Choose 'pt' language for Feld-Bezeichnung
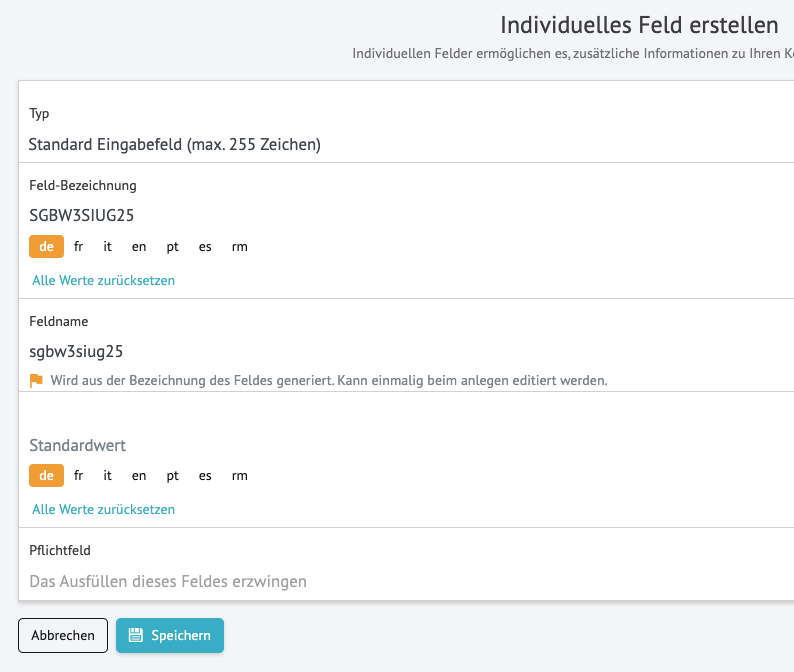 [173, 247]
